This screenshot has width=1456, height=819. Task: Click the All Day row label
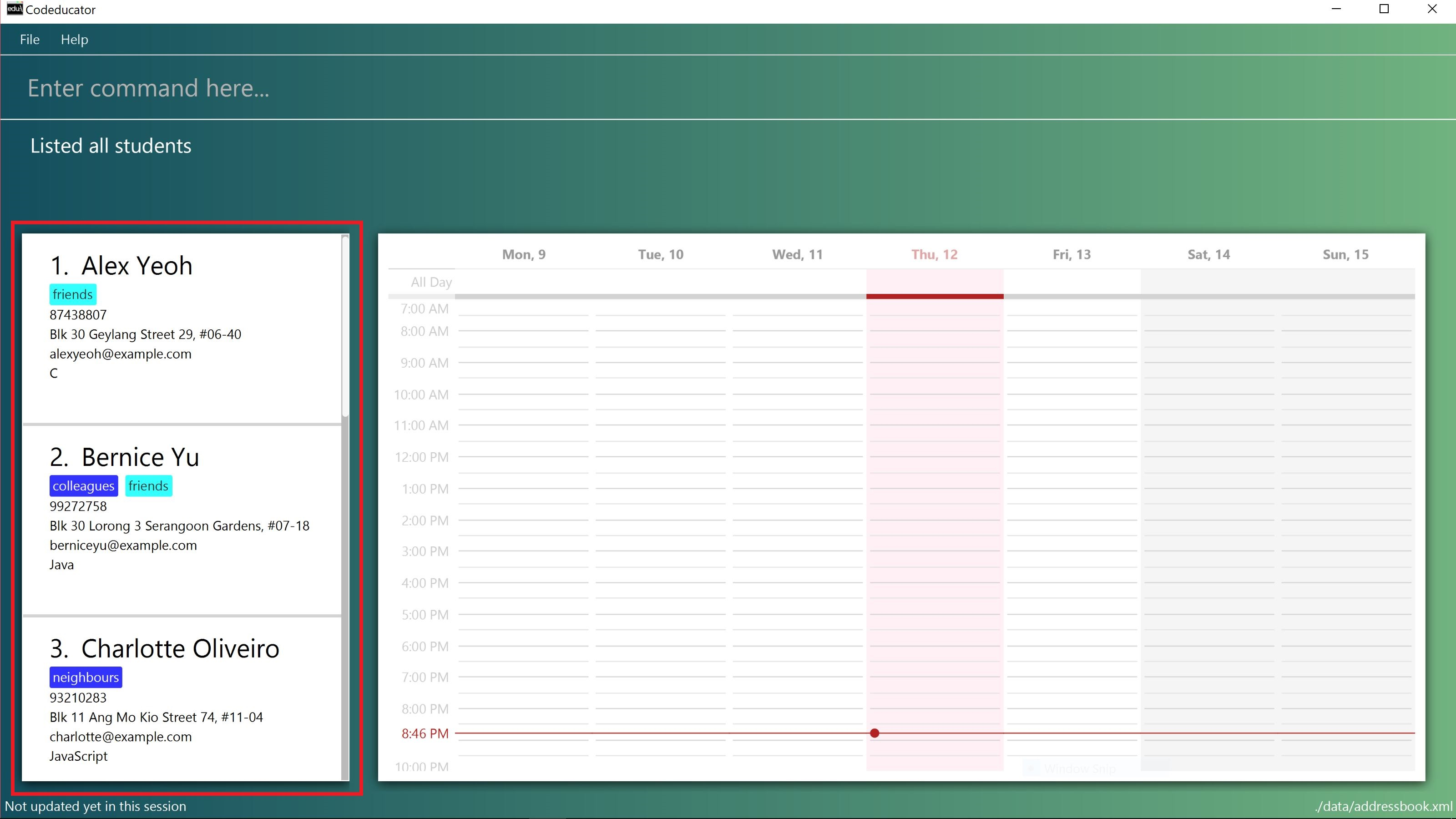pos(431,282)
